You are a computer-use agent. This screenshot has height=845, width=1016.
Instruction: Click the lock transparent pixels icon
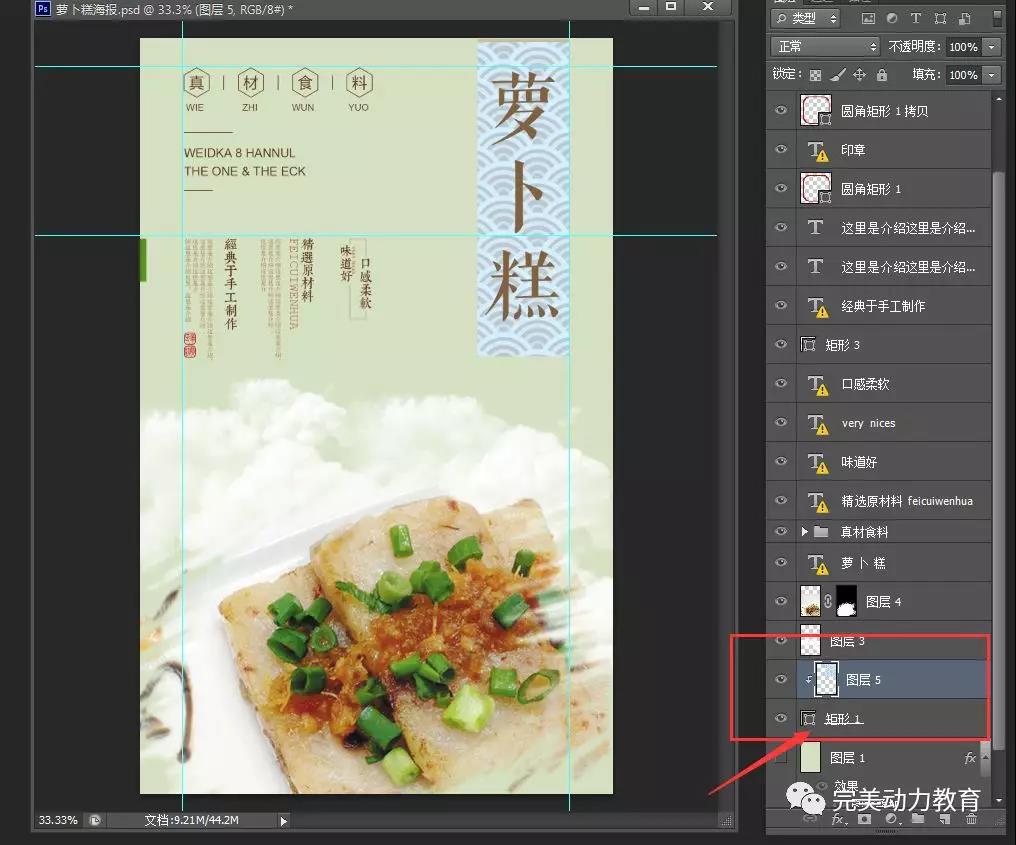(x=816, y=75)
